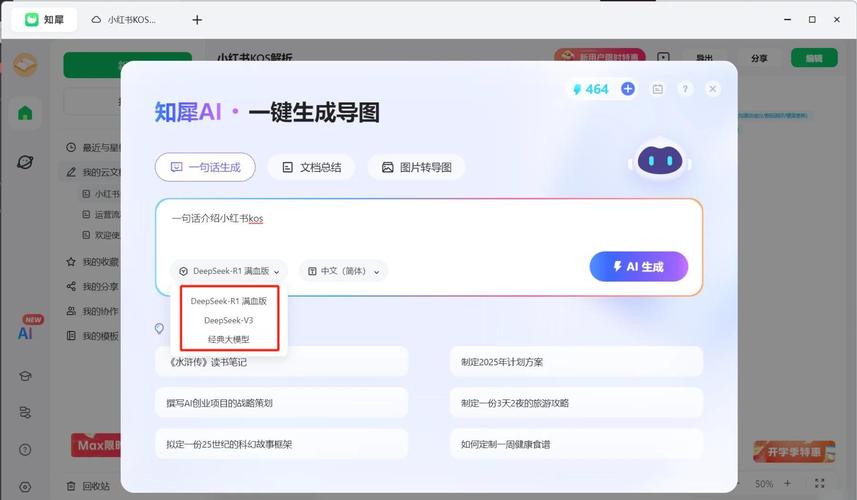Select the 制定一份3天2夜的旅游攻略 suggestion

click(576, 403)
